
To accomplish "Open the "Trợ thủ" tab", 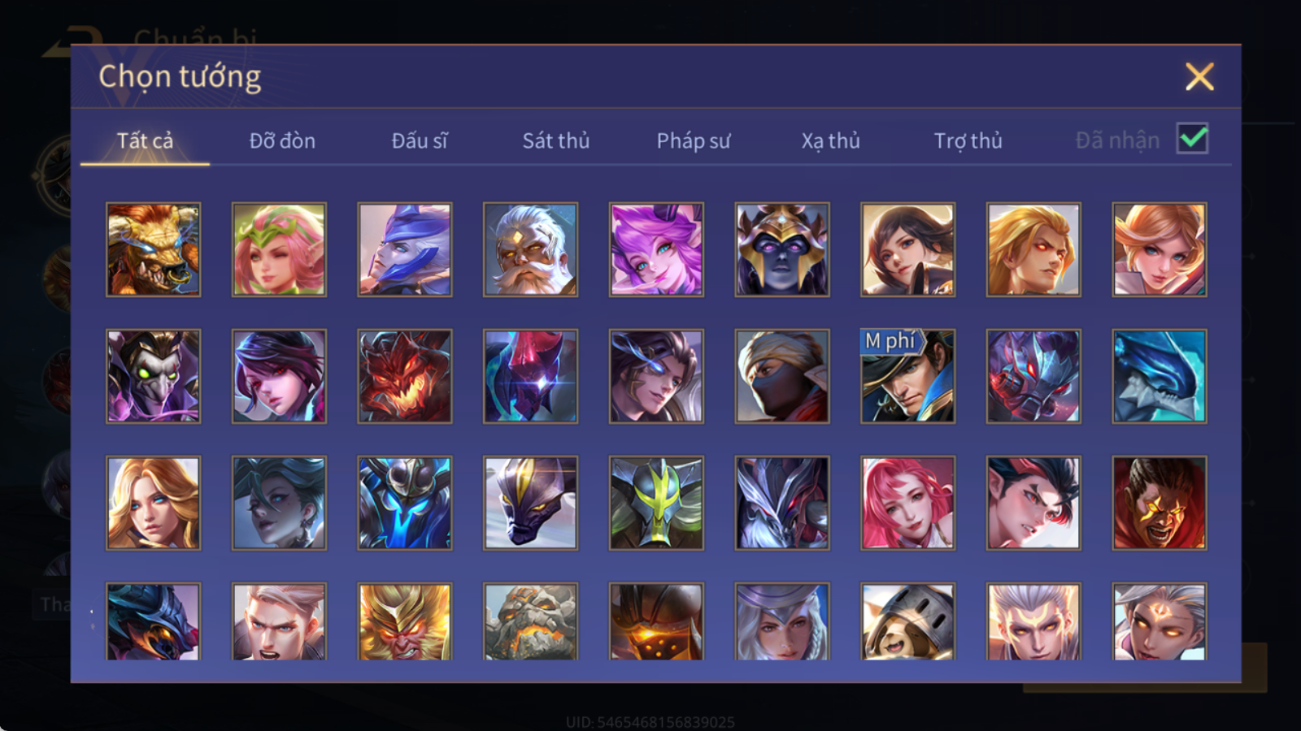I will click(x=968, y=141).
